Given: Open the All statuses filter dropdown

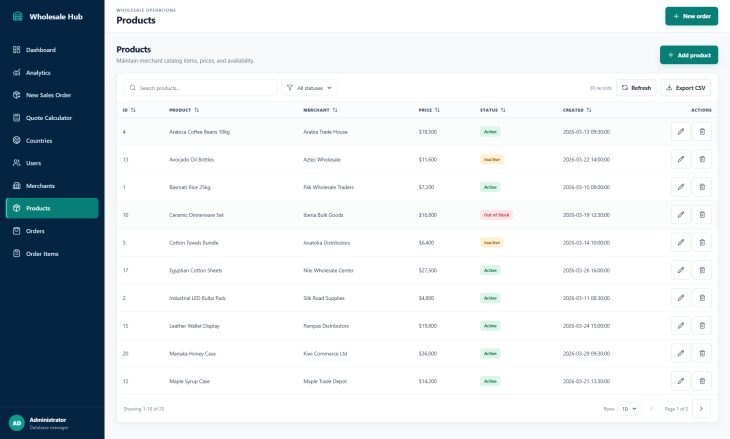Looking at the screenshot, I should click(310, 88).
